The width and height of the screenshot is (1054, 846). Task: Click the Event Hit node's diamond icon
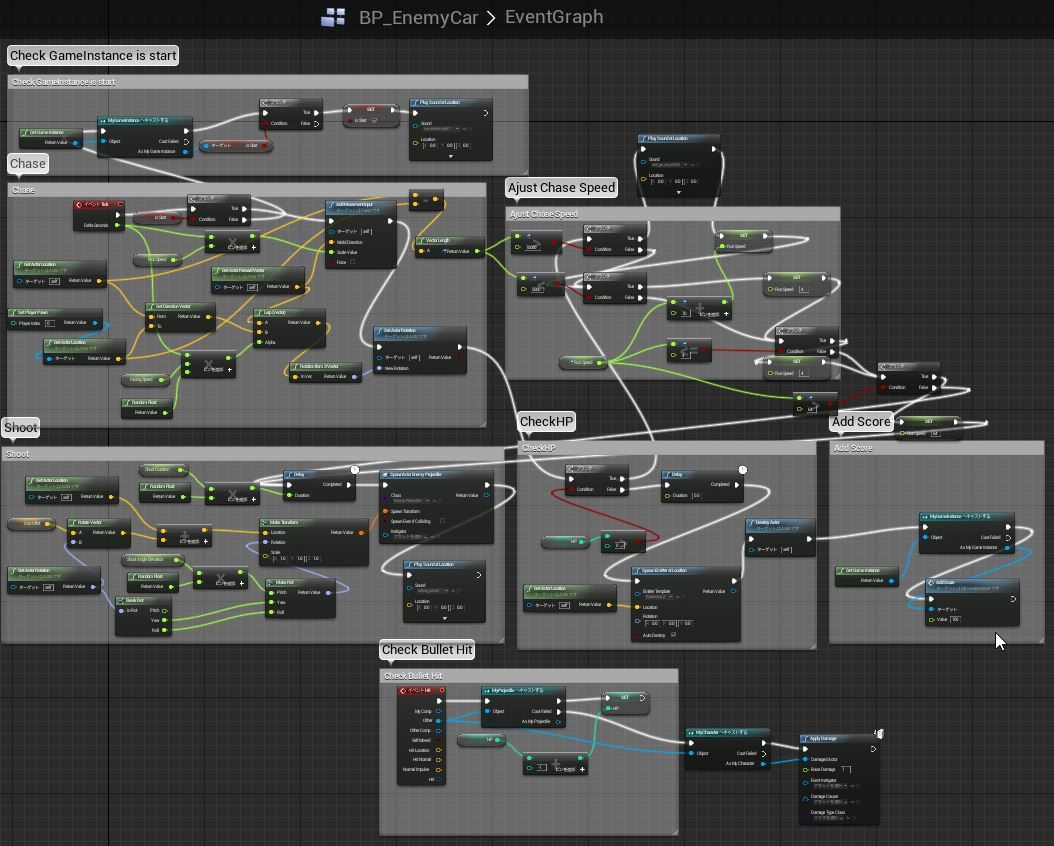click(403, 691)
